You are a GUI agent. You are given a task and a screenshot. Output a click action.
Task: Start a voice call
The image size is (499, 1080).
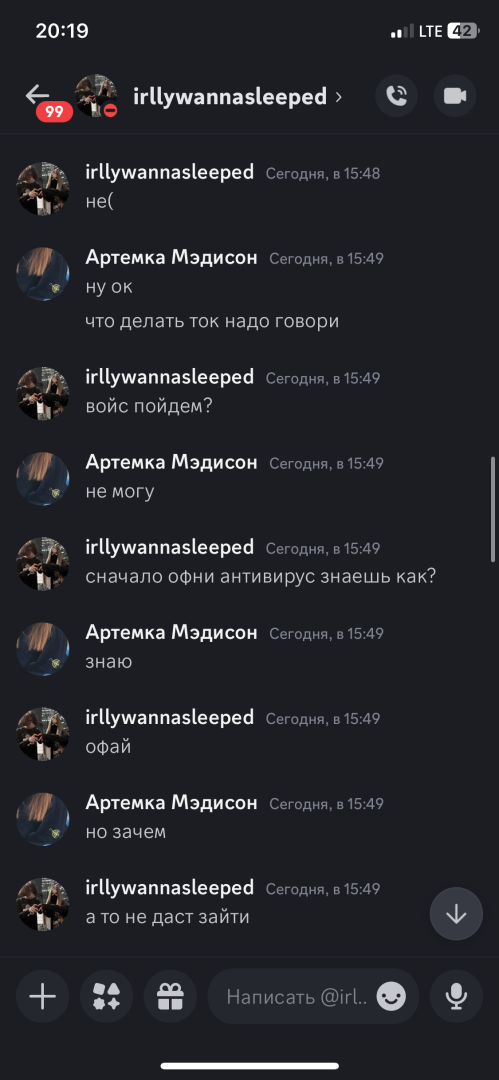396,96
